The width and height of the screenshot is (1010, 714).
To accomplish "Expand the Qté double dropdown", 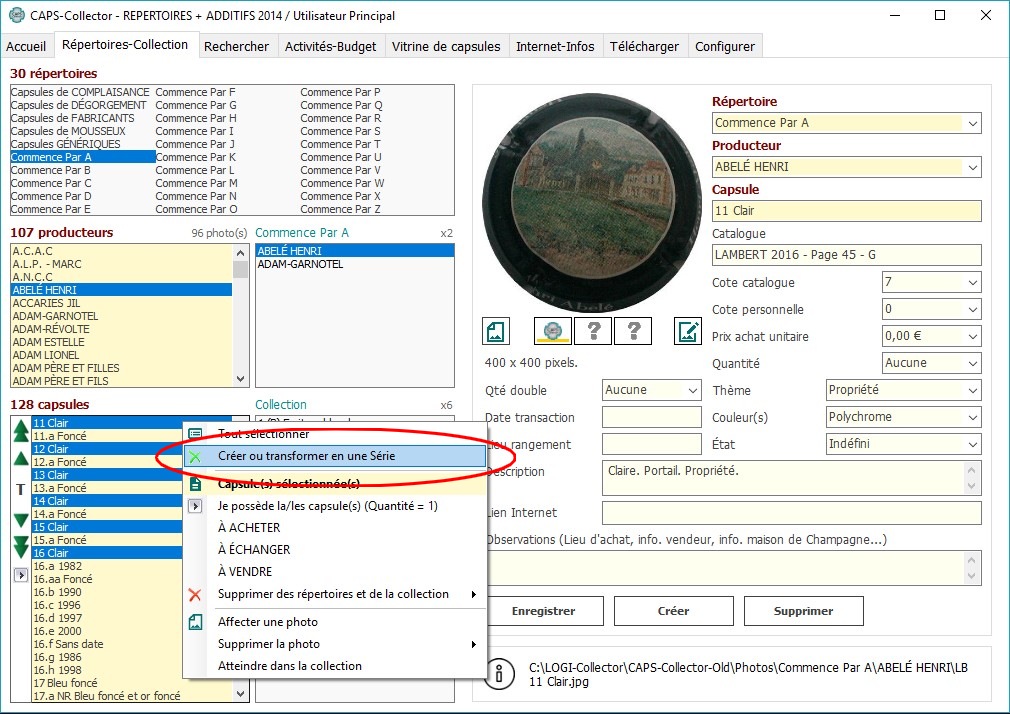I will pos(692,391).
